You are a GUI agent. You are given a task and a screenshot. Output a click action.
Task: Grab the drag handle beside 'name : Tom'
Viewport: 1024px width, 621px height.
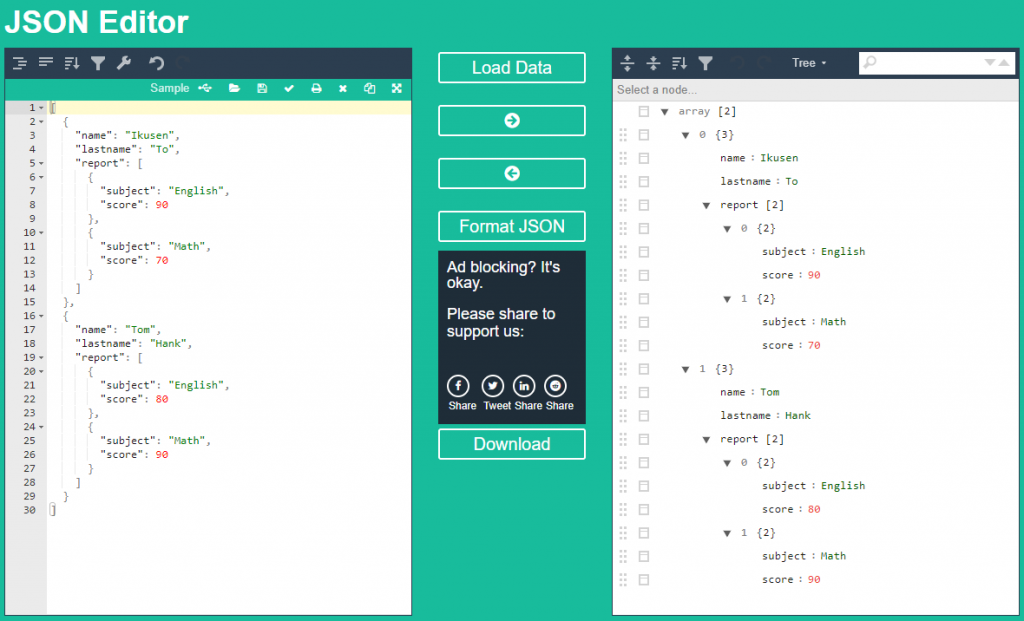[623, 392]
